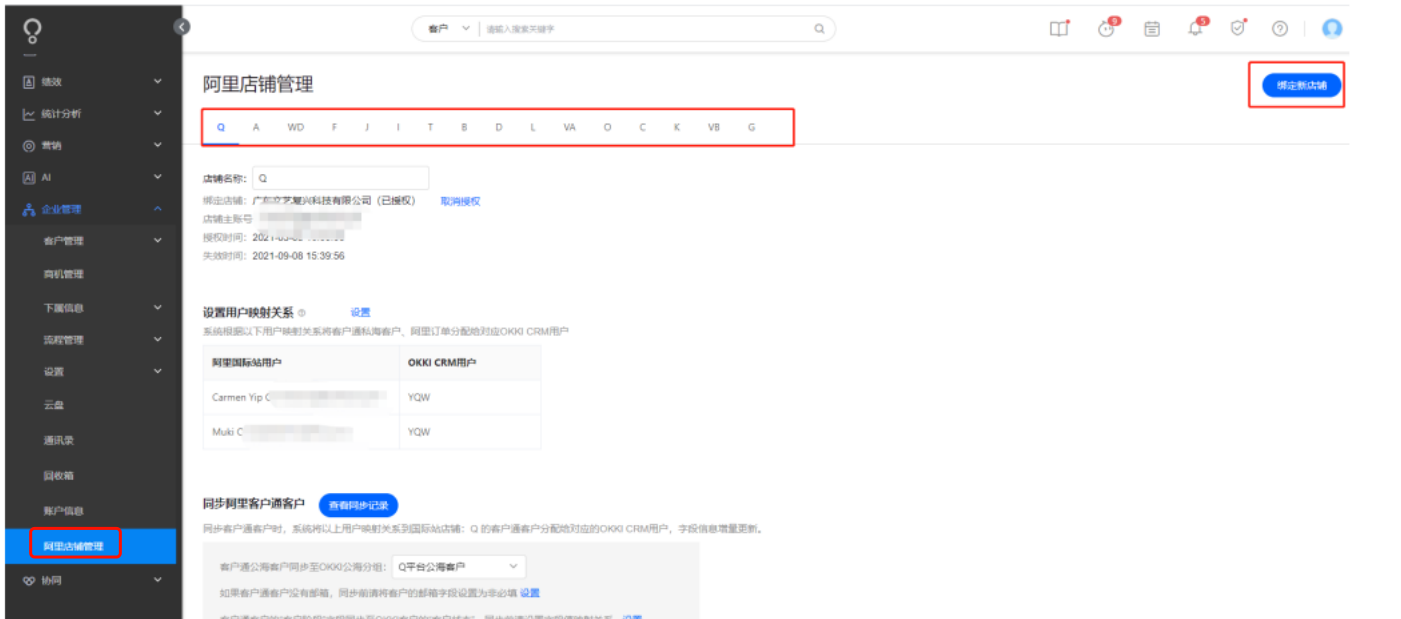
Task: Switch to the A store tab
Action: (x=256, y=127)
